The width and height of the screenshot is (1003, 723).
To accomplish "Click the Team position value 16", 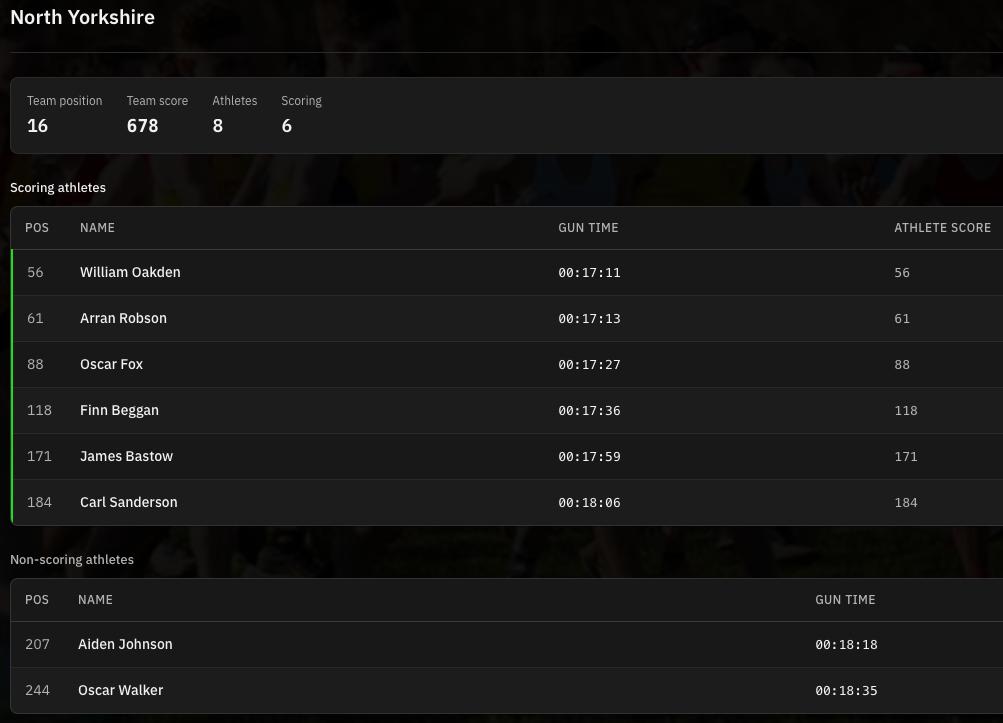I will pos(37,126).
